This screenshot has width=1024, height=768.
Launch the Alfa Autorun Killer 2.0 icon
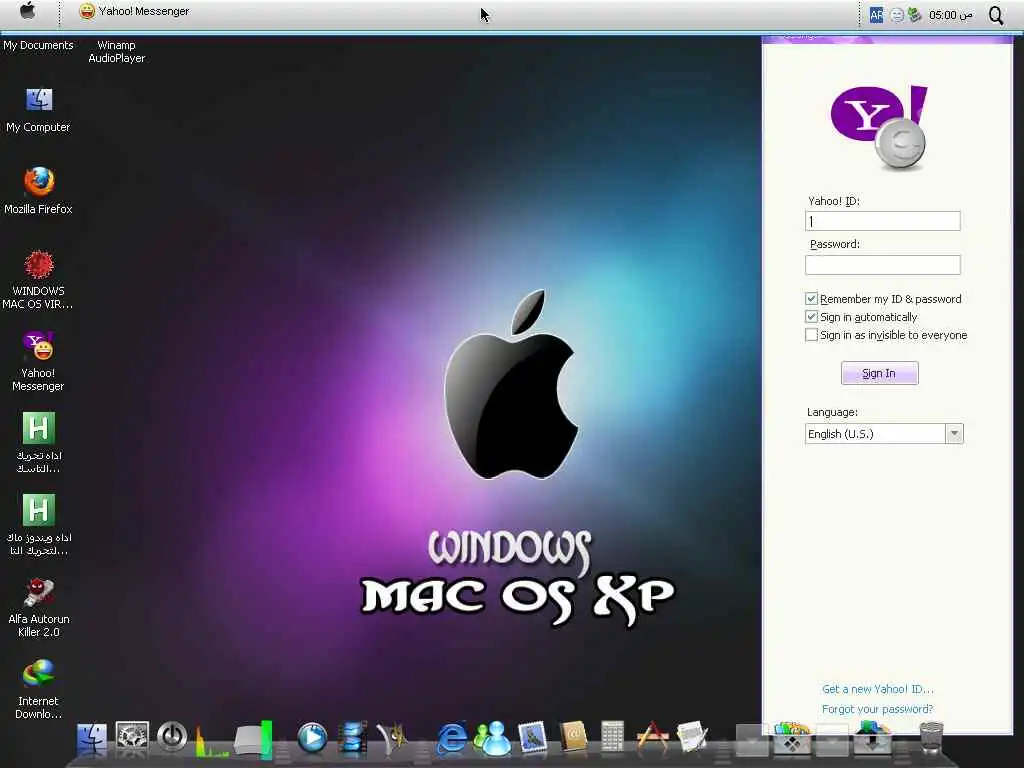[x=39, y=607]
